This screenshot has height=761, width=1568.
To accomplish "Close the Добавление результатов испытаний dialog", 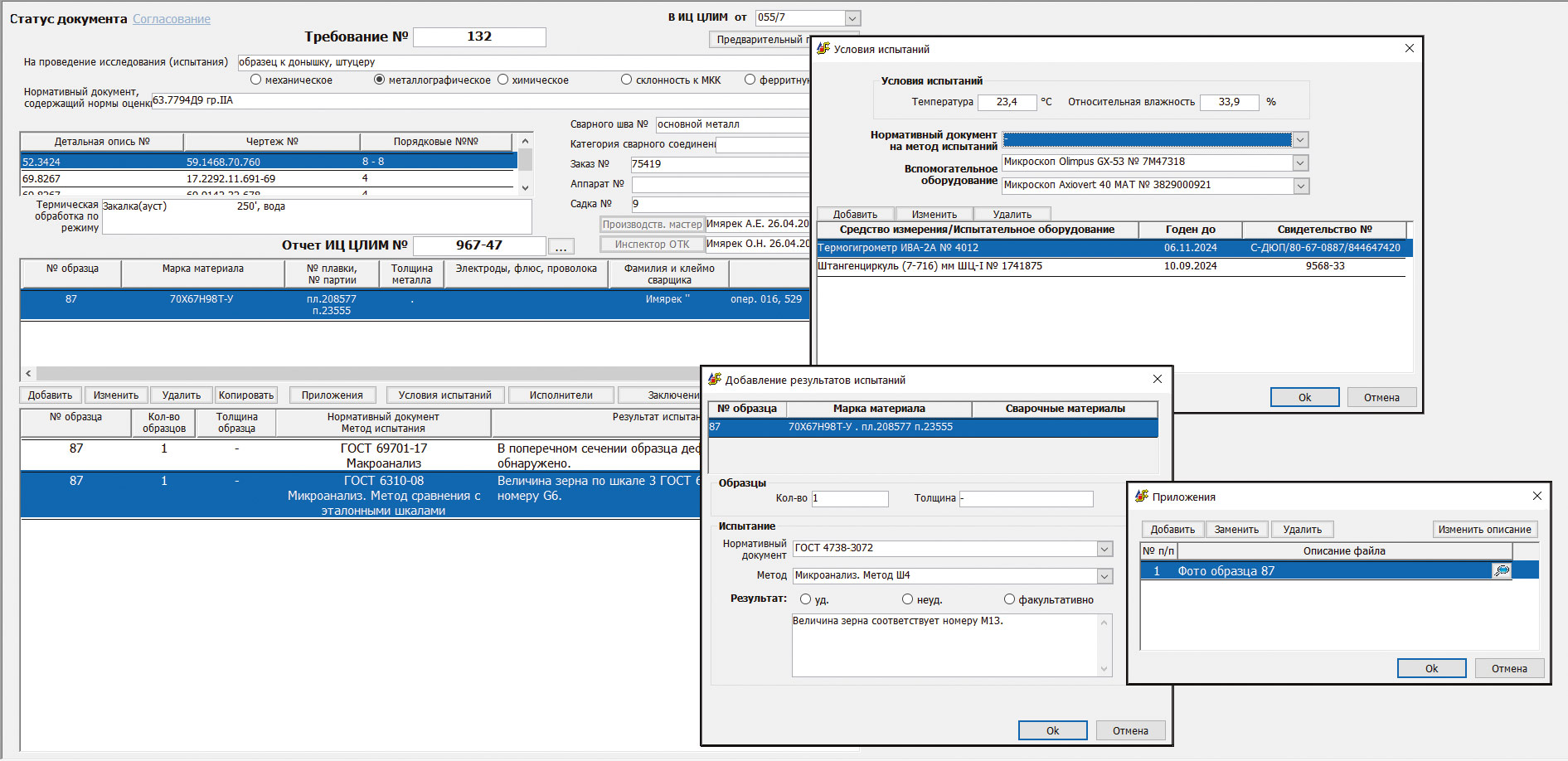I will (x=1158, y=379).
